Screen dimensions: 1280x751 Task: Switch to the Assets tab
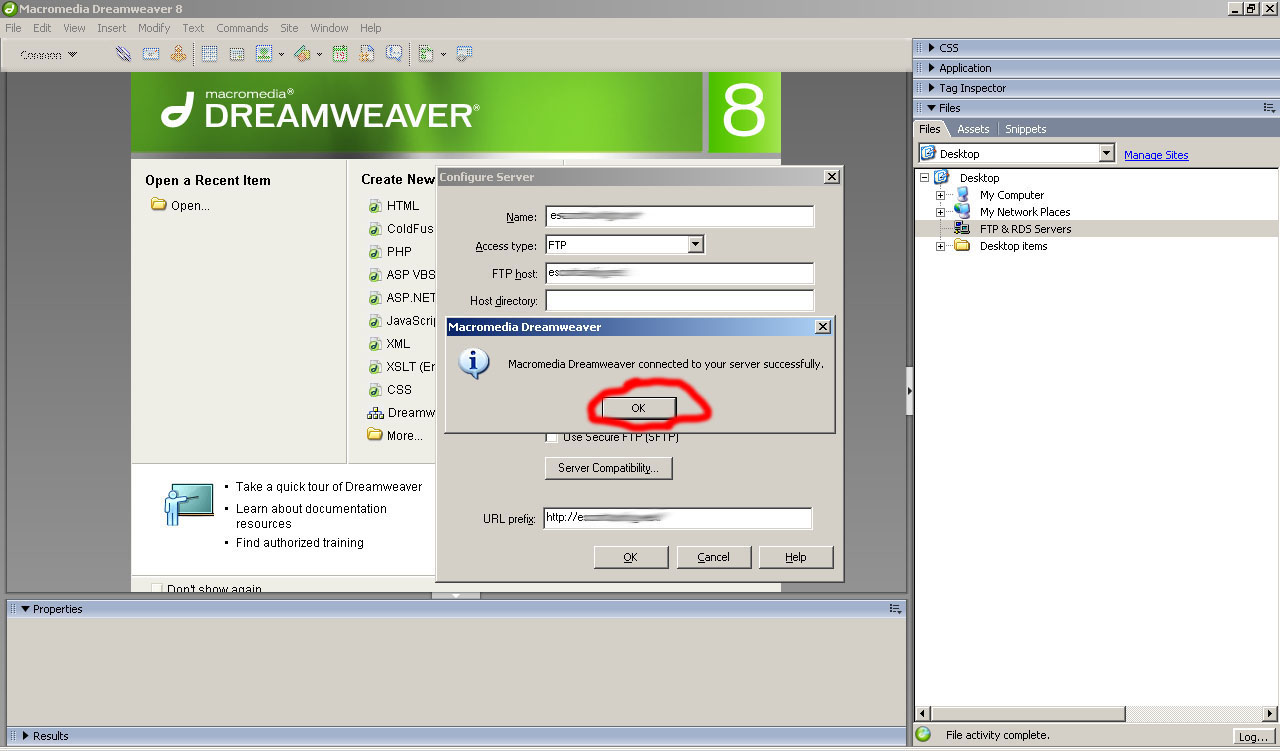coord(973,129)
